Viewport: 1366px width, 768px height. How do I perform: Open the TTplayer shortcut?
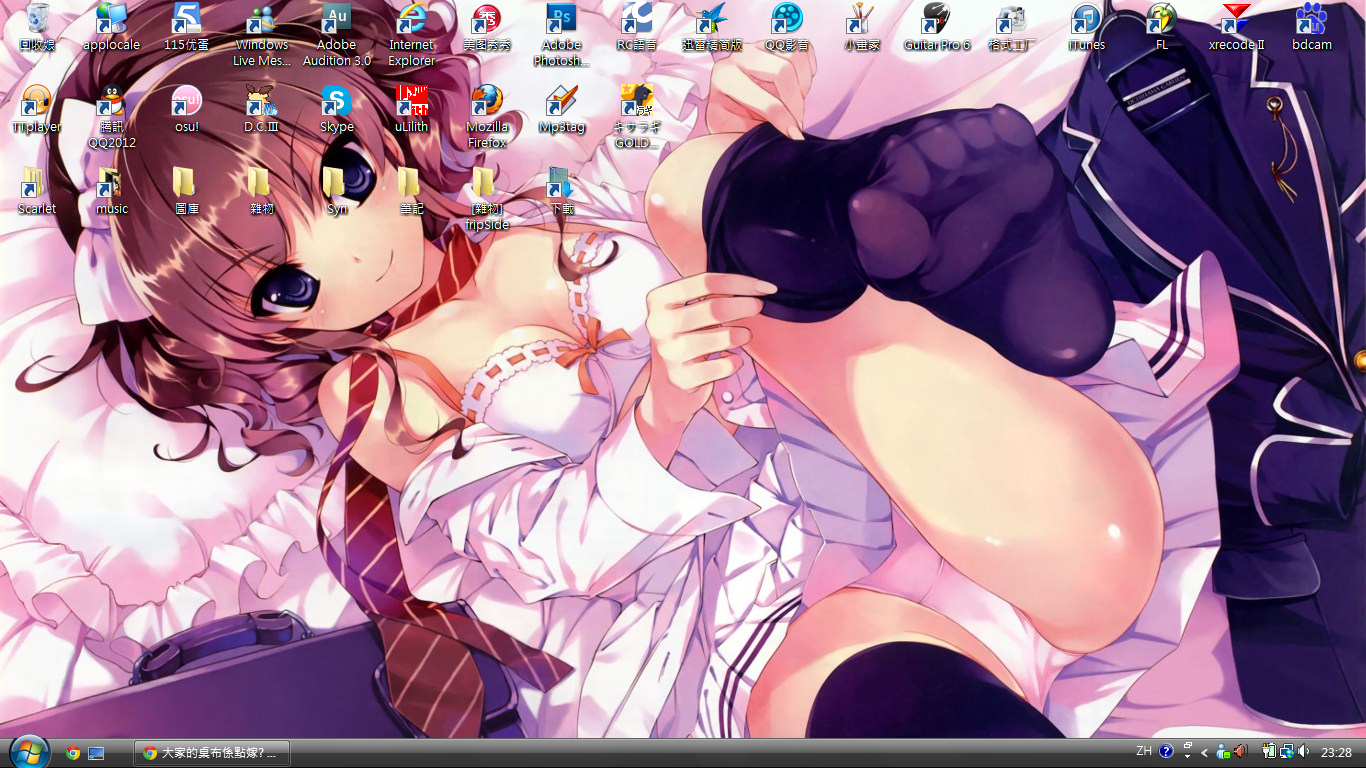pos(37,109)
